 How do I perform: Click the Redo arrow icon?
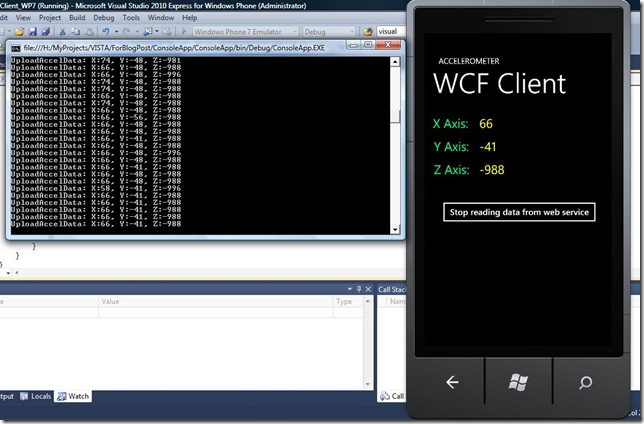126,32
